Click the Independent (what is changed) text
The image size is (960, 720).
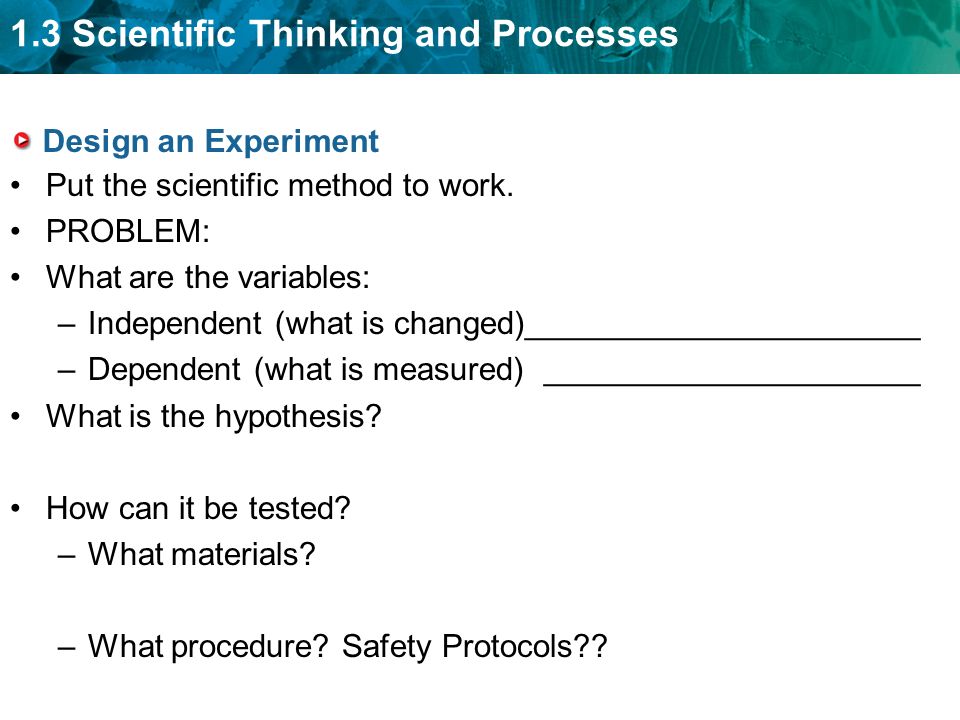point(307,324)
